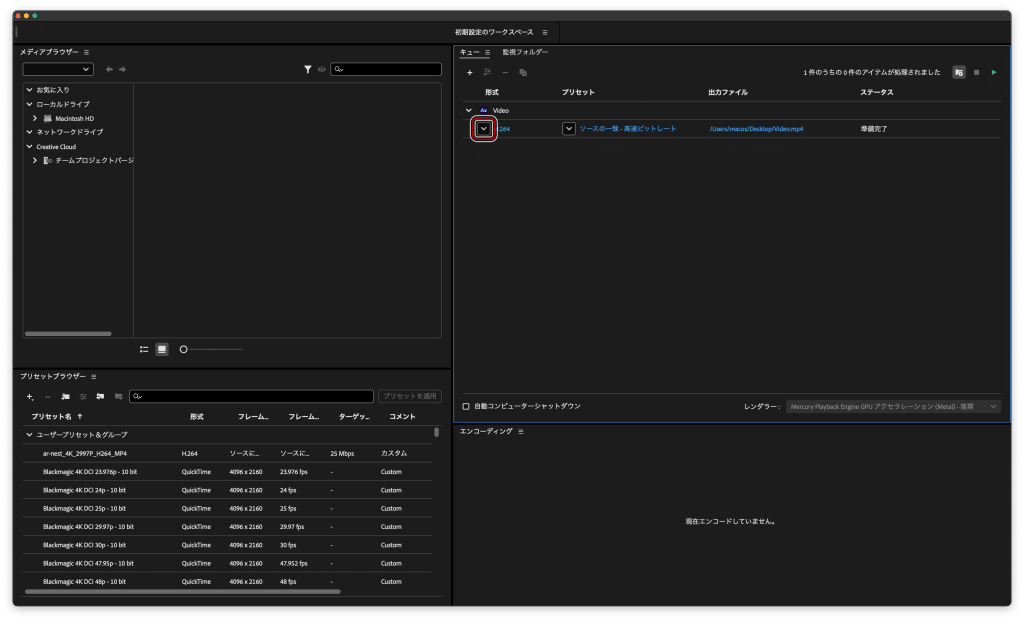
Task: Open the highlighted format dropdown for H.264
Action: pyautogui.click(x=484, y=129)
